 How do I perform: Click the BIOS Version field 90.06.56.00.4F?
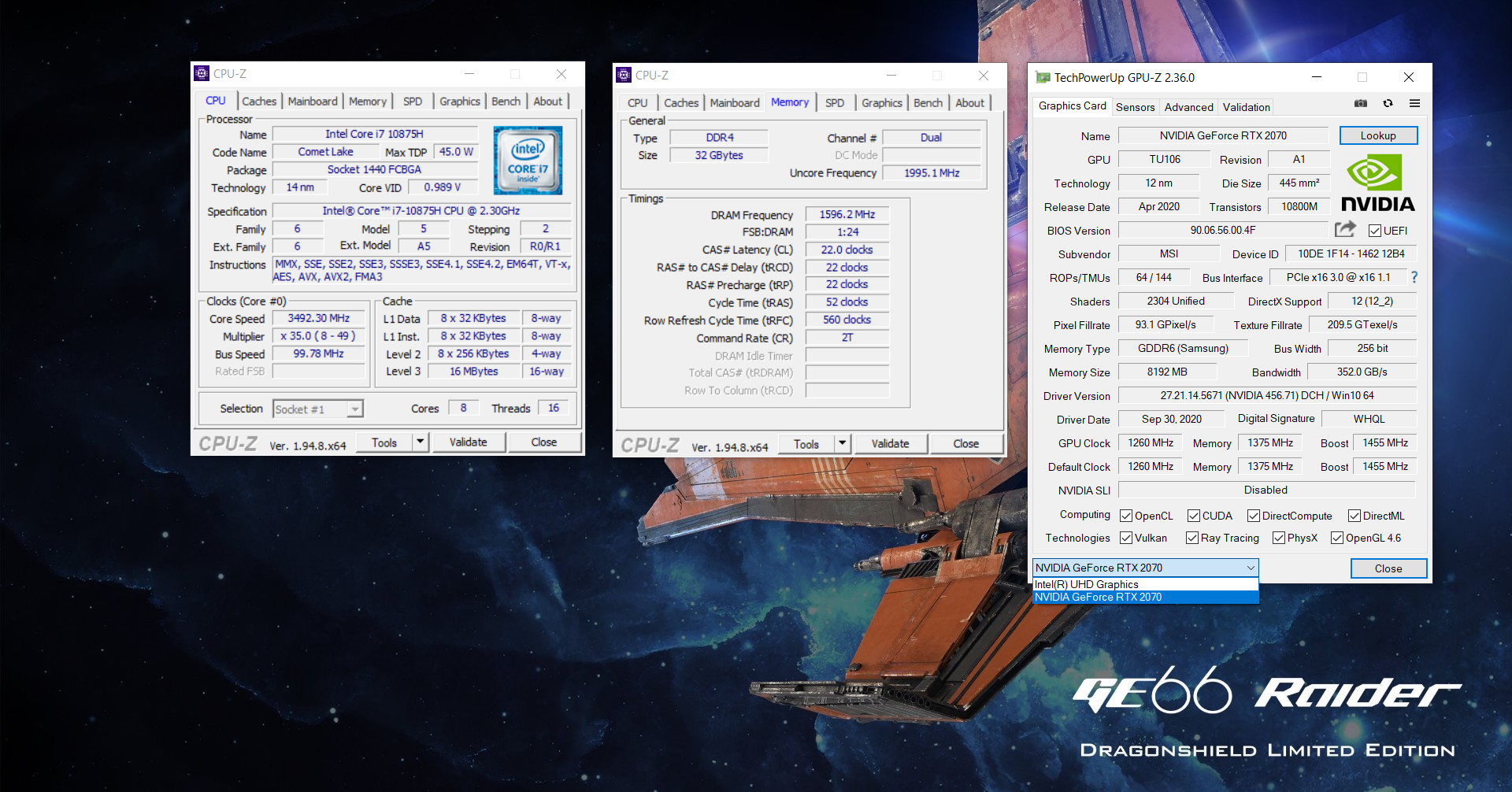(1223, 230)
